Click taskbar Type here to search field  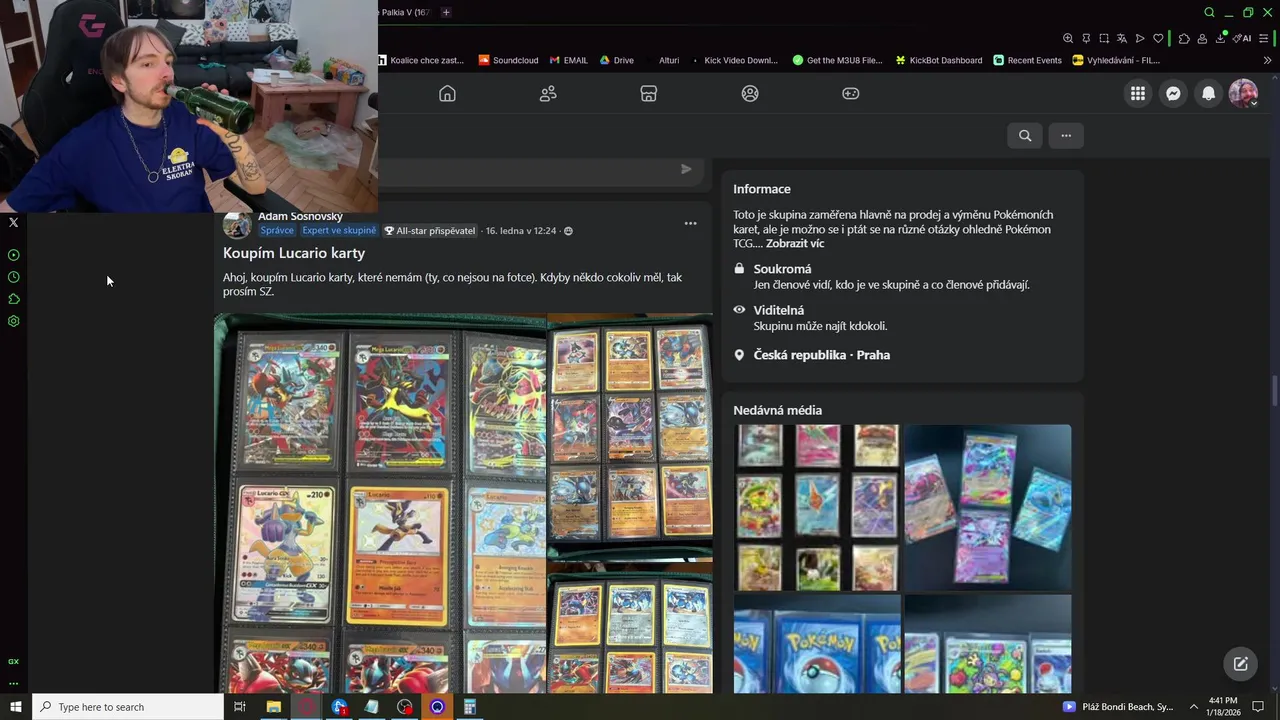point(128,706)
